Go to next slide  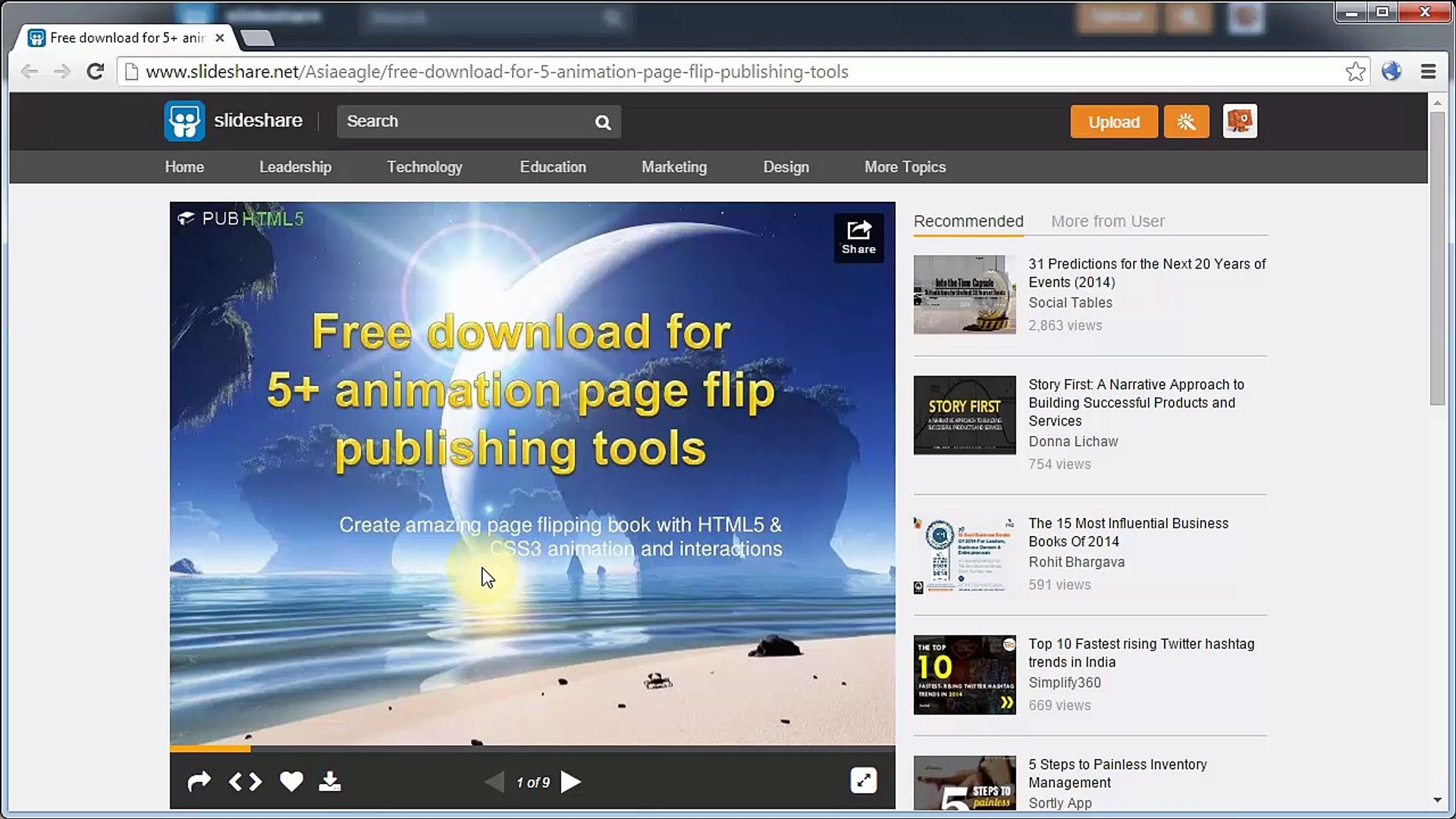pos(571,782)
